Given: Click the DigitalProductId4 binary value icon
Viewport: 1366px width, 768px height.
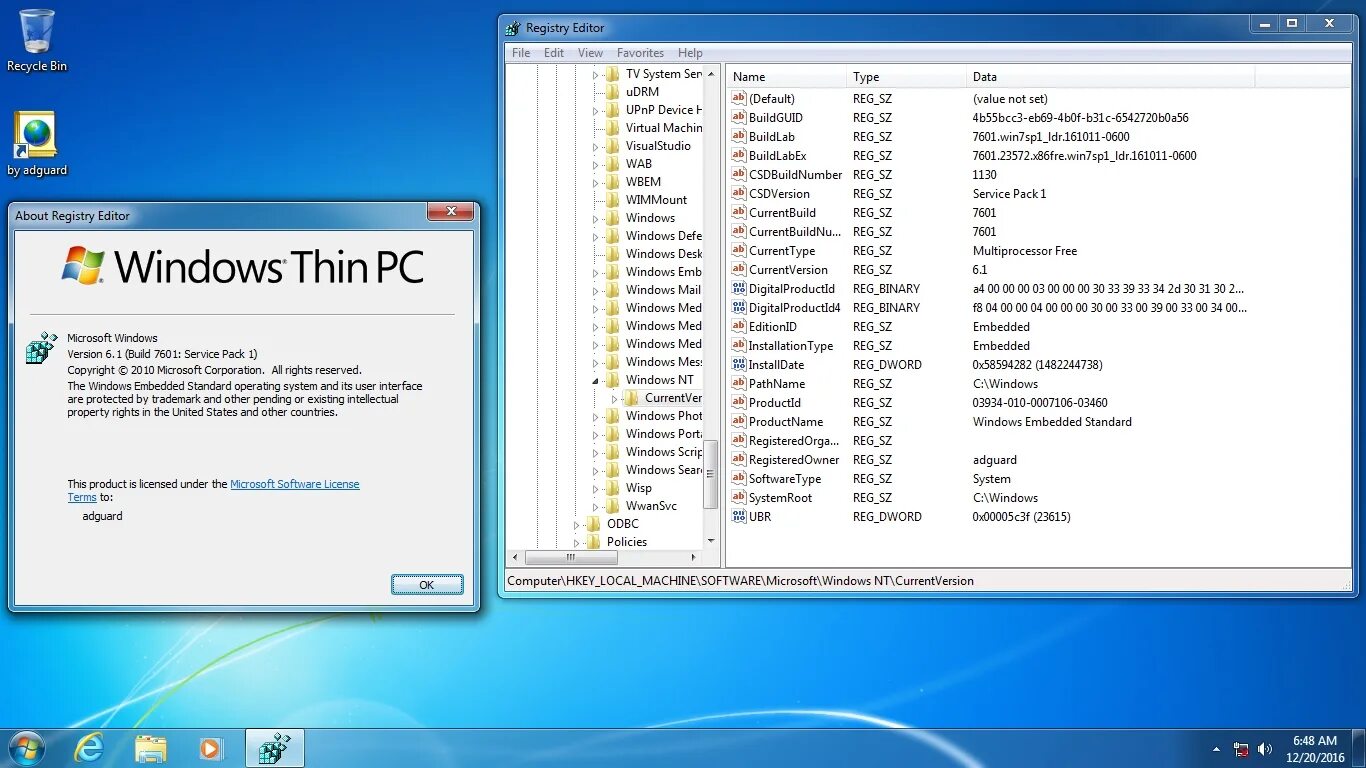Looking at the screenshot, I should coord(739,307).
